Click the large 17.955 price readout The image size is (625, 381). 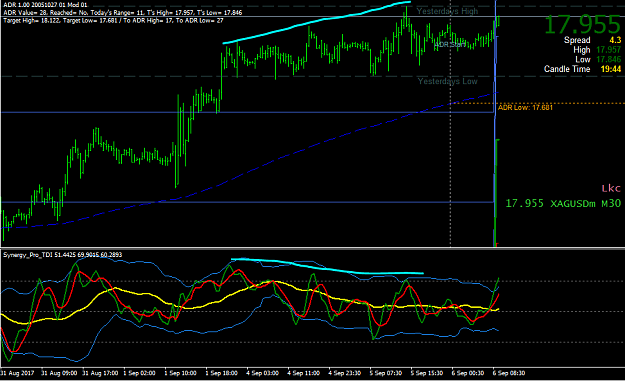(x=582, y=24)
